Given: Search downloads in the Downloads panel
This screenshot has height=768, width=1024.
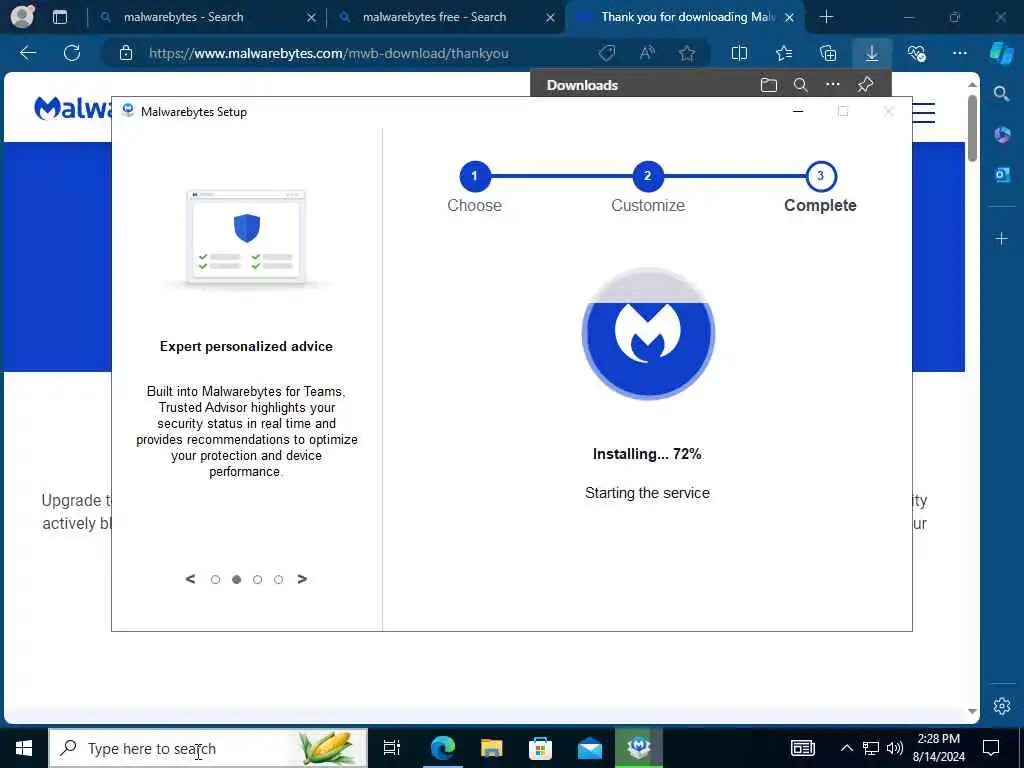Looking at the screenshot, I should (801, 85).
